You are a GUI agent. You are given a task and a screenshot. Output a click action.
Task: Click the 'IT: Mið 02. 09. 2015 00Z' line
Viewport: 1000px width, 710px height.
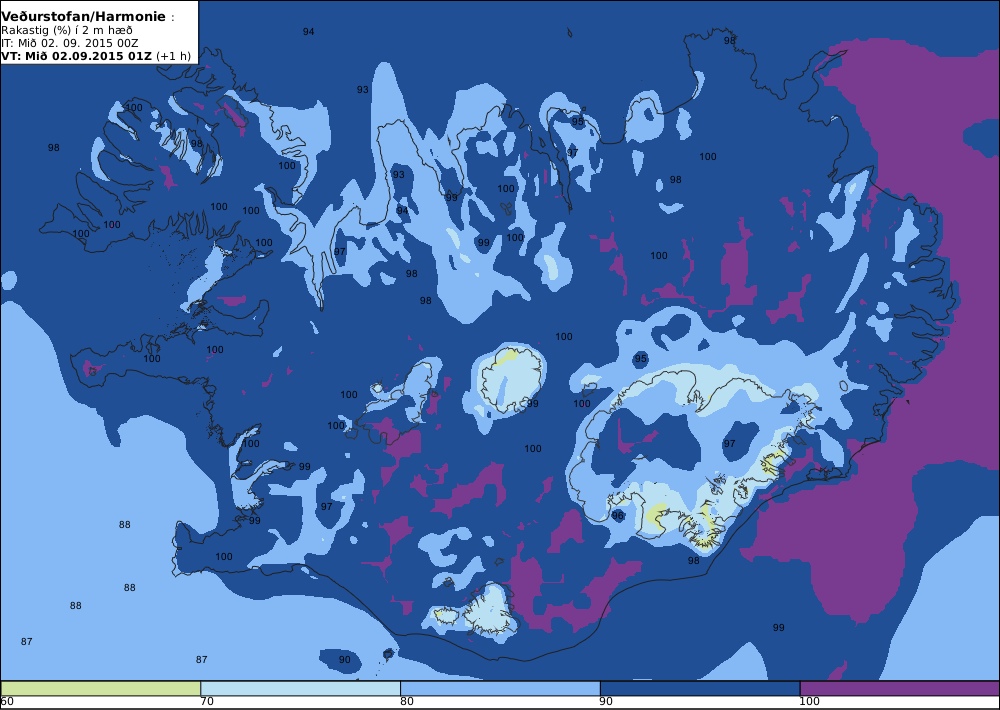point(69,43)
